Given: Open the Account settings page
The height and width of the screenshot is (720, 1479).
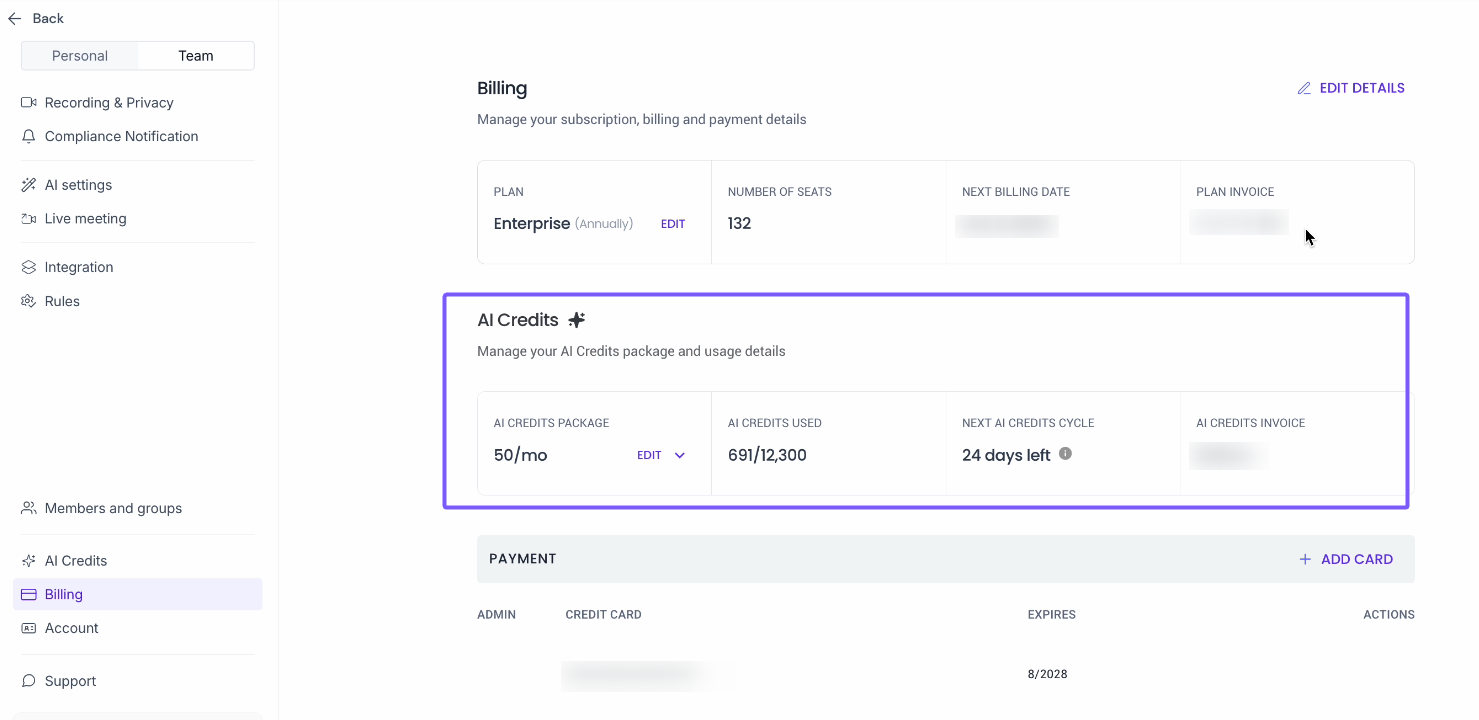Looking at the screenshot, I should click(71, 628).
